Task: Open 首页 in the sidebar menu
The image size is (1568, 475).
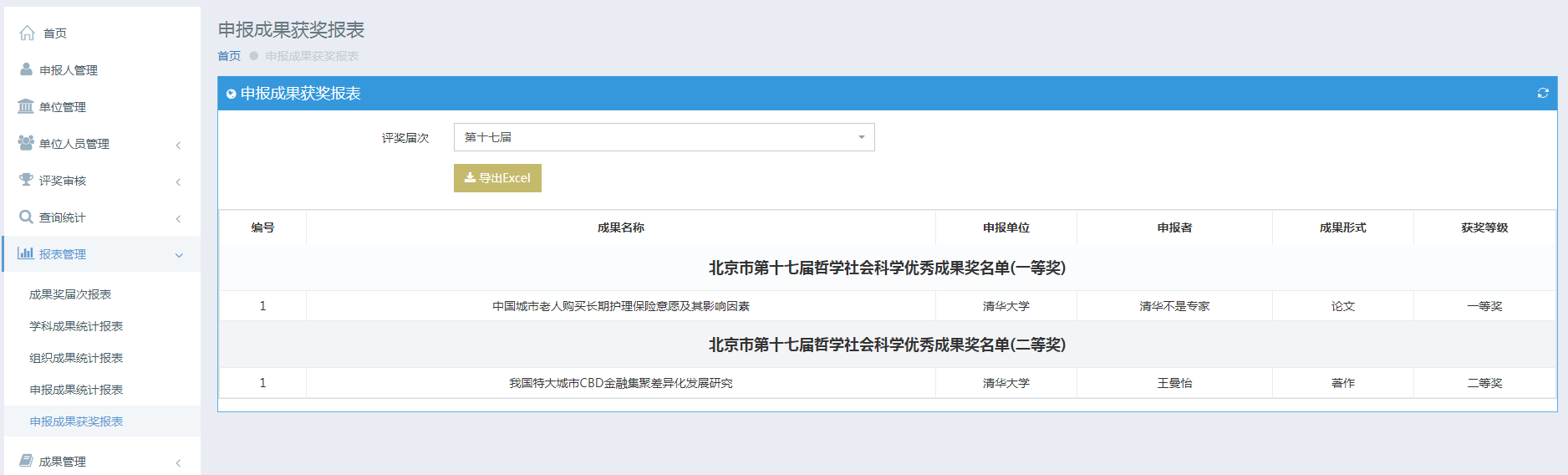Action: [55, 33]
